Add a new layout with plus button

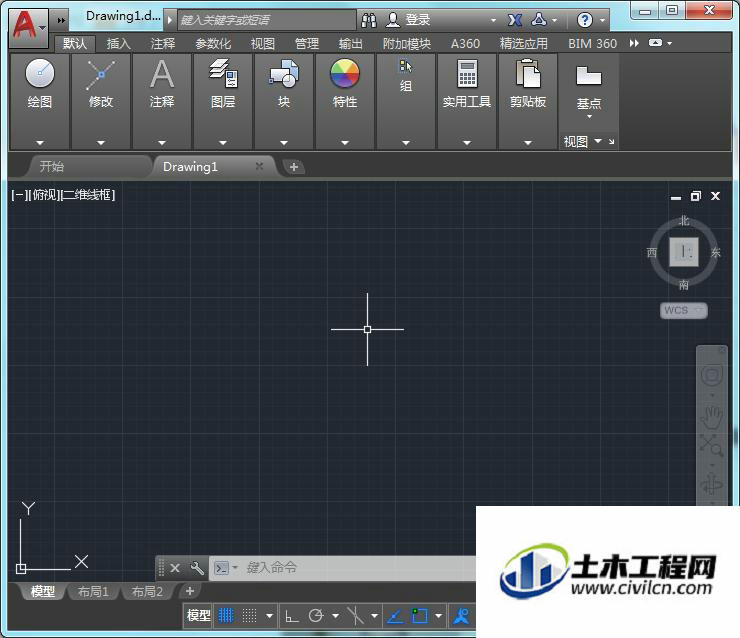[x=190, y=591]
